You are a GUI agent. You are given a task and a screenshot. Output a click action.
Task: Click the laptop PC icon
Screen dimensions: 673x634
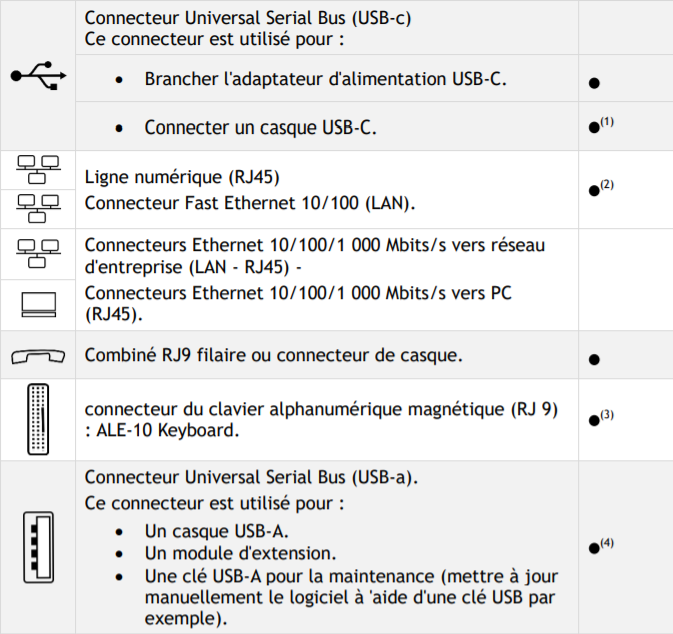(39, 305)
